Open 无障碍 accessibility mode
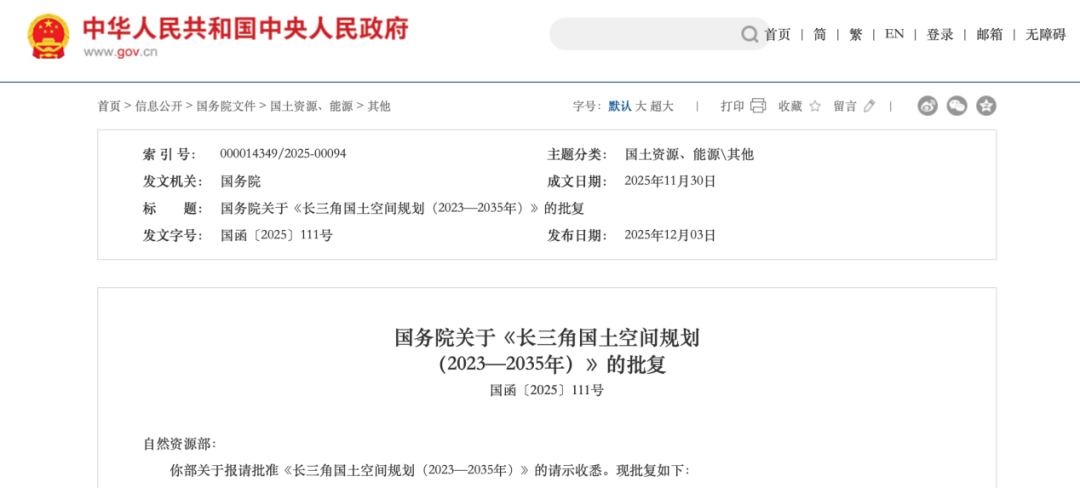This screenshot has width=1080, height=488. pos(1045,35)
